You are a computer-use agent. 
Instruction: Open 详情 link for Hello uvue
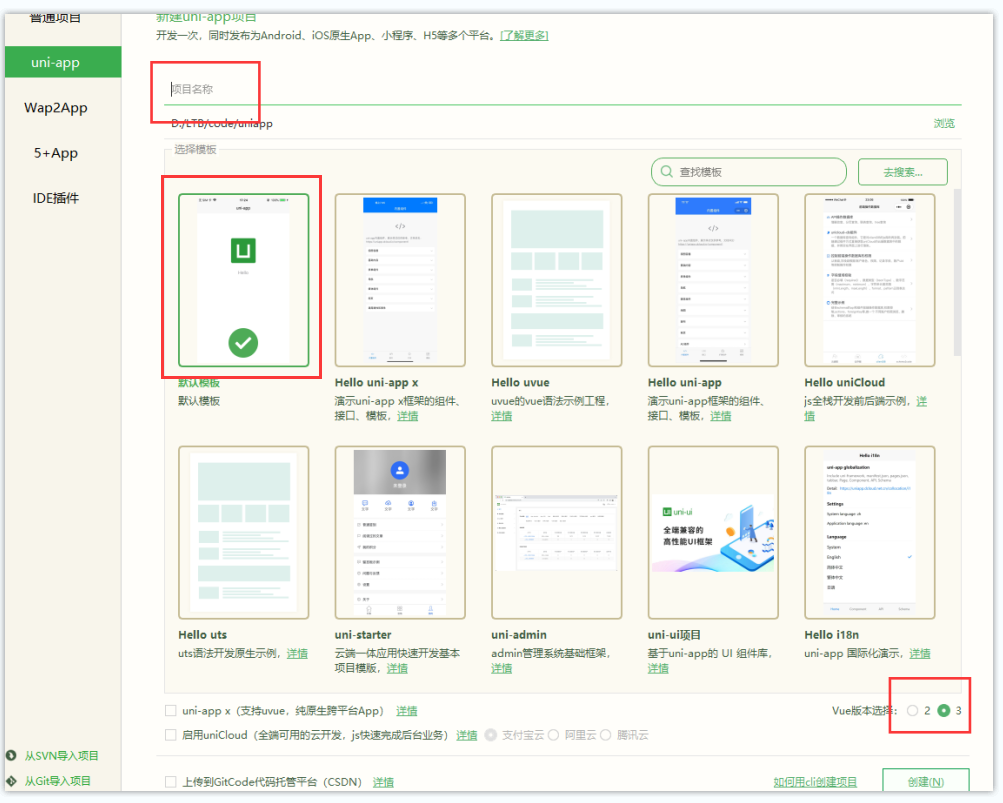(x=502, y=416)
